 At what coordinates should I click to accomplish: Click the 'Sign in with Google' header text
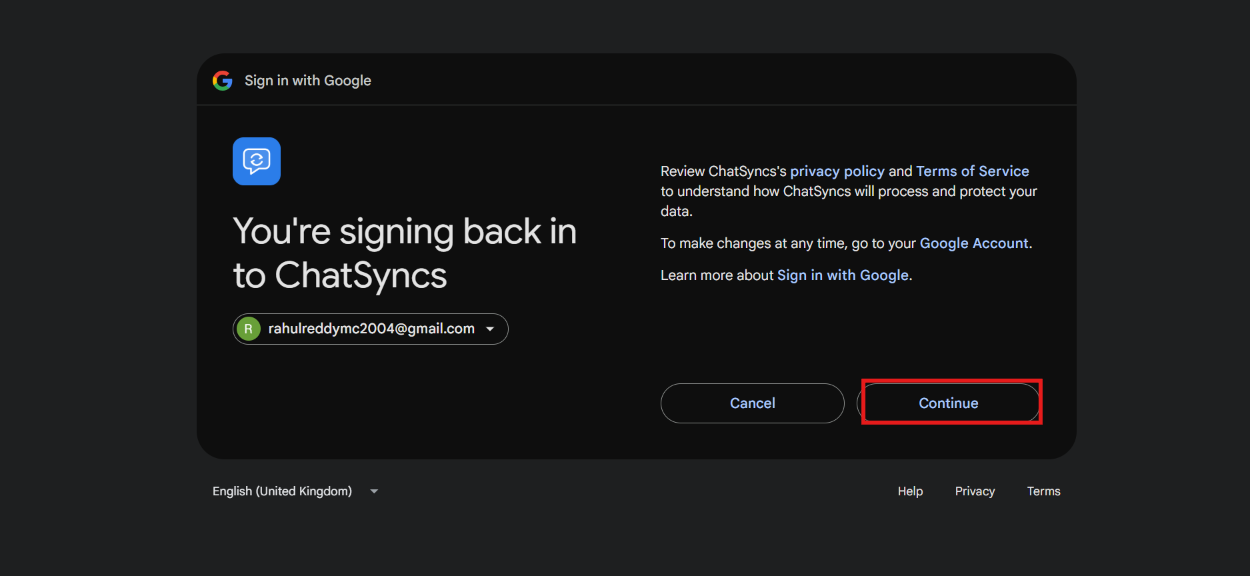(x=308, y=81)
